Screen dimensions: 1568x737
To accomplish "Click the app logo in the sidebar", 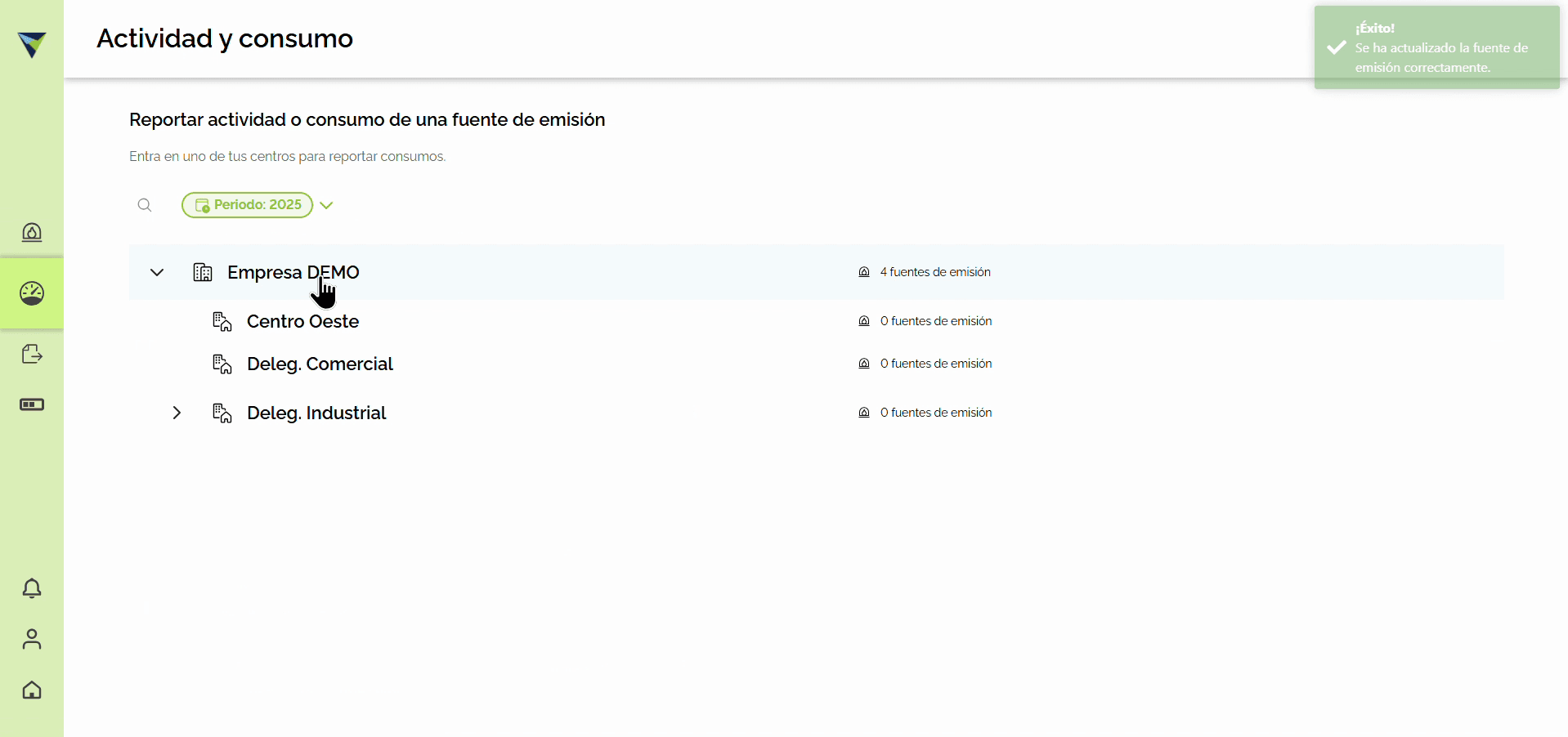I will [32, 45].
